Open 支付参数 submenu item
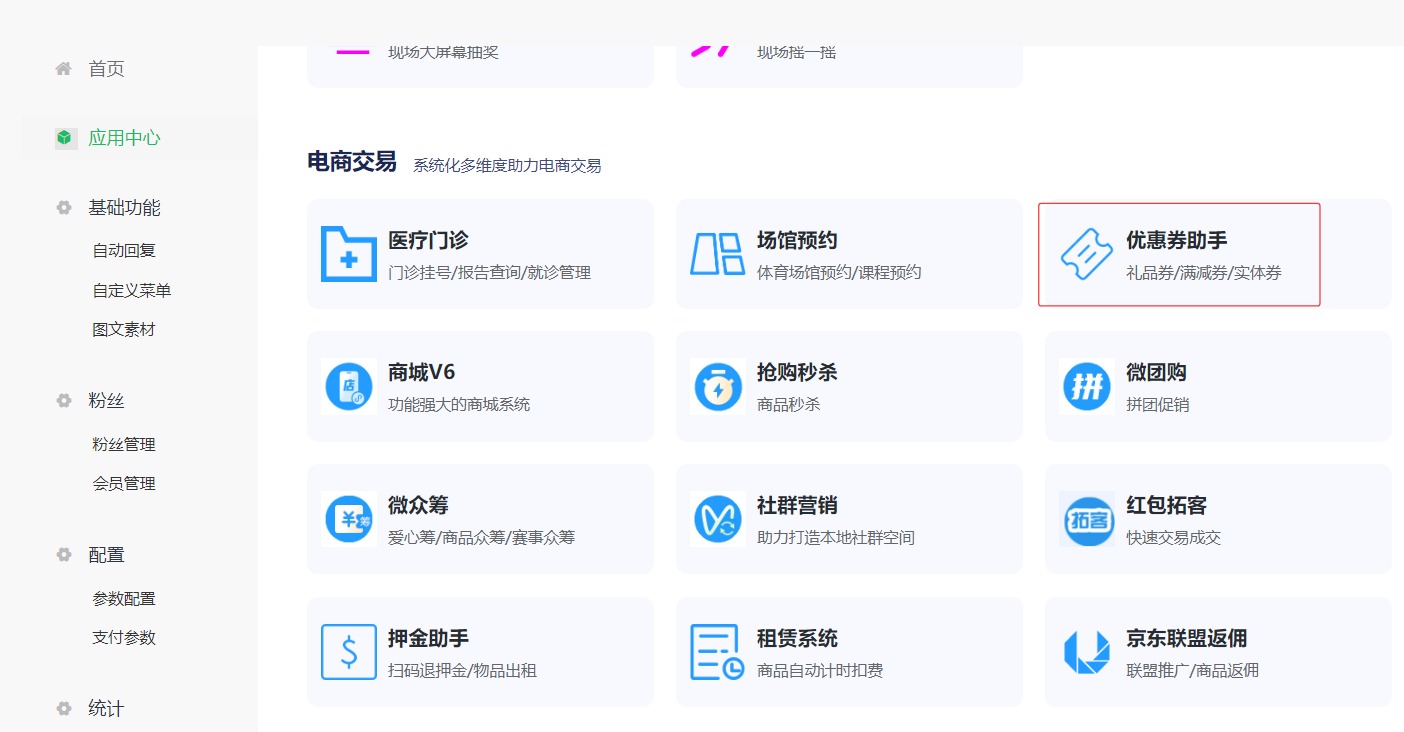 (124, 638)
